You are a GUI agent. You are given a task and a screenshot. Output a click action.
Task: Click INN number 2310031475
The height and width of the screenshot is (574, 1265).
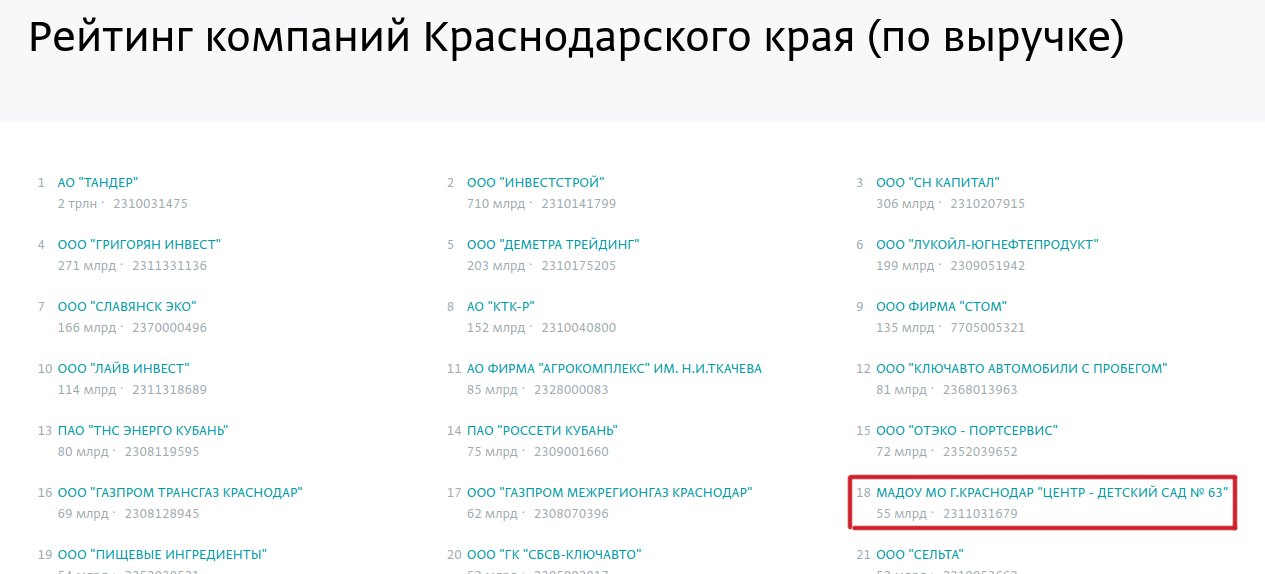150,204
